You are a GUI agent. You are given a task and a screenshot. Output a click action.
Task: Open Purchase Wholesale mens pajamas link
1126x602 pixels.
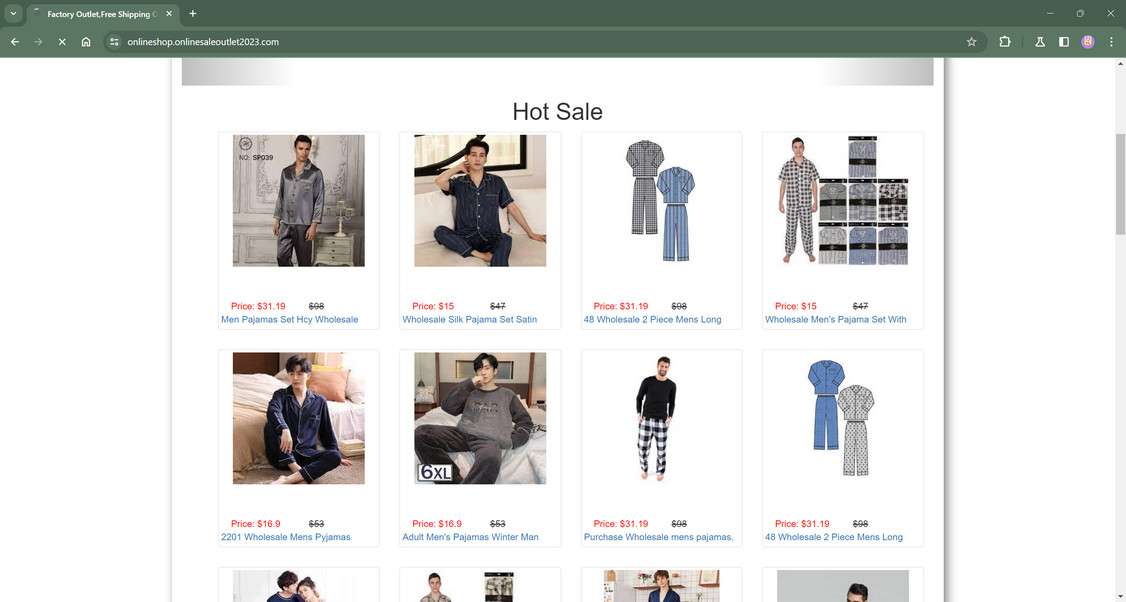(659, 537)
